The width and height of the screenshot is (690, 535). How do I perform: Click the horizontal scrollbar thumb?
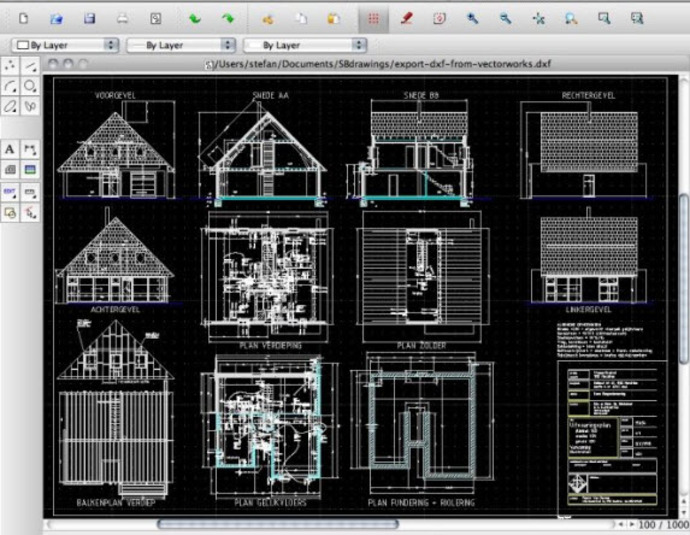click(x=278, y=524)
